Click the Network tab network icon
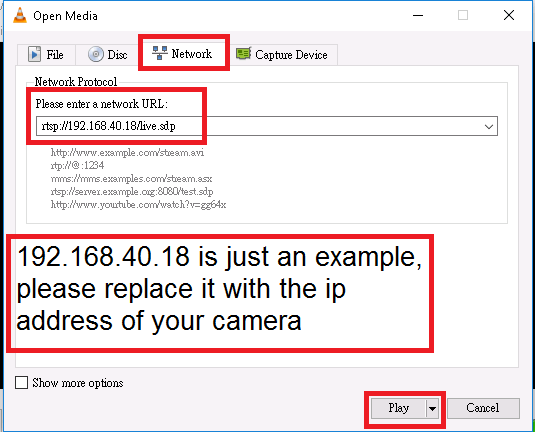 tap(160, 53)
